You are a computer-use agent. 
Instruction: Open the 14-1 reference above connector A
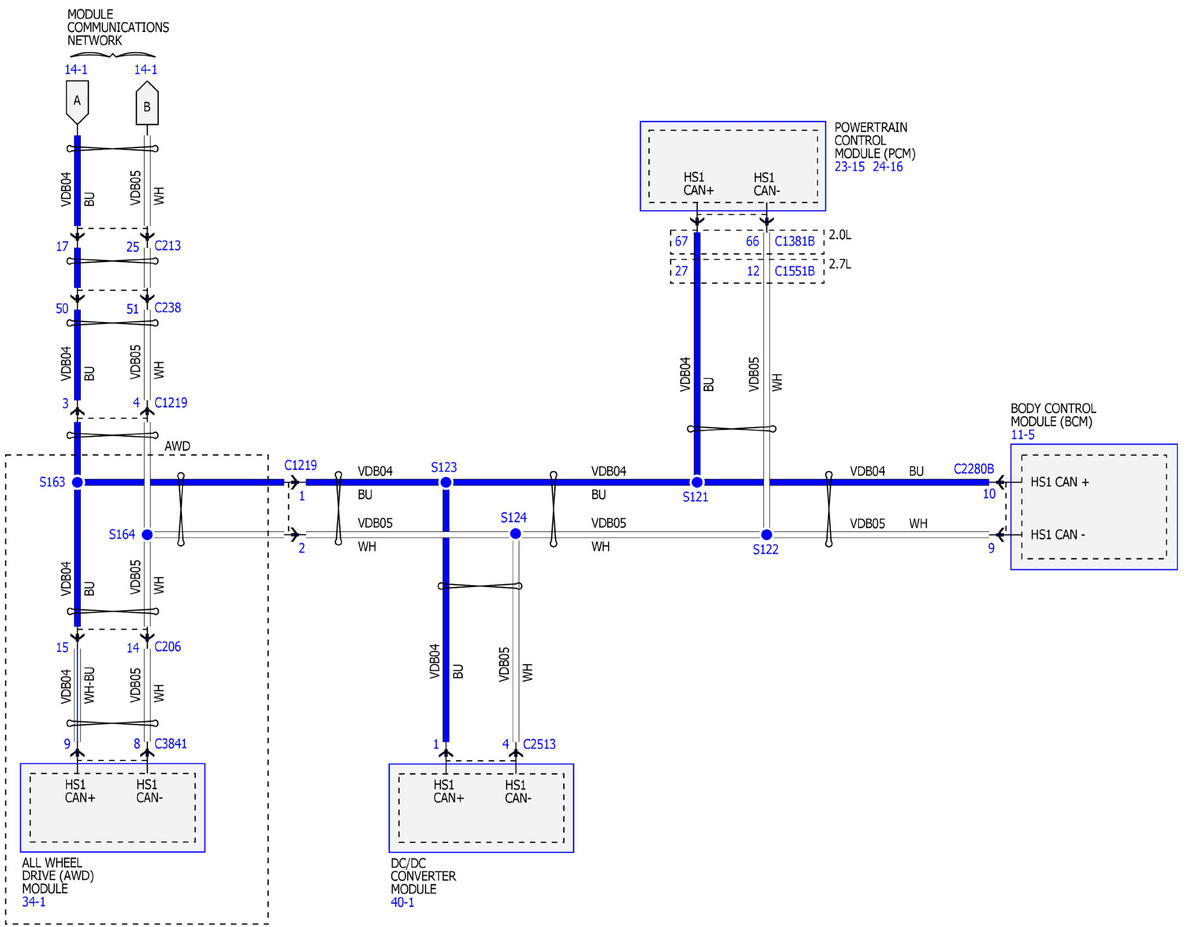[x=76, y=70]
